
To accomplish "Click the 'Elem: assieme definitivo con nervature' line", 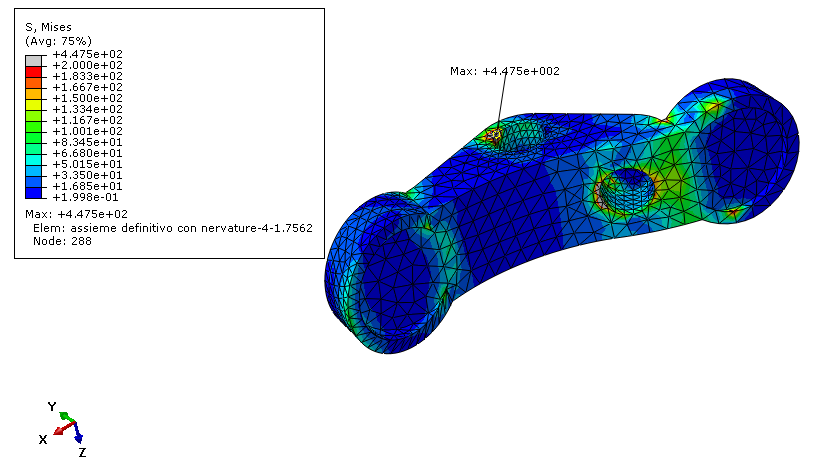I will click(173, 228).
